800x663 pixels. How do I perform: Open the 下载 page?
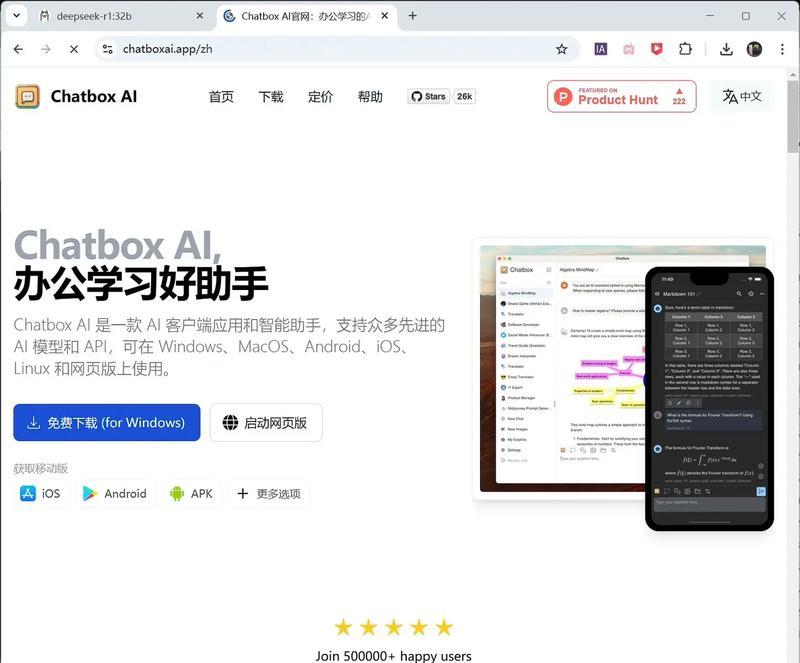pyautogui.click(x=271, y=96)
